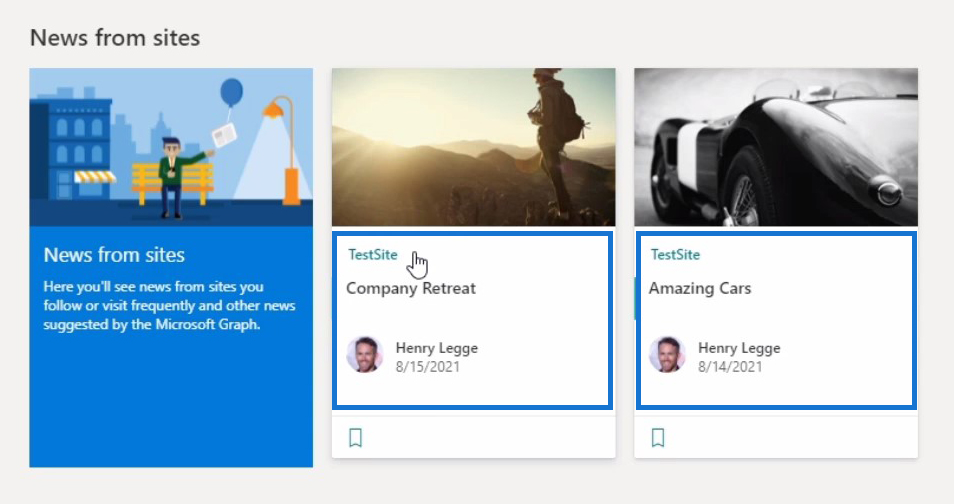Click the News from sites section heading
This screenshot has width=954, height=504.
tap(115, 38)
